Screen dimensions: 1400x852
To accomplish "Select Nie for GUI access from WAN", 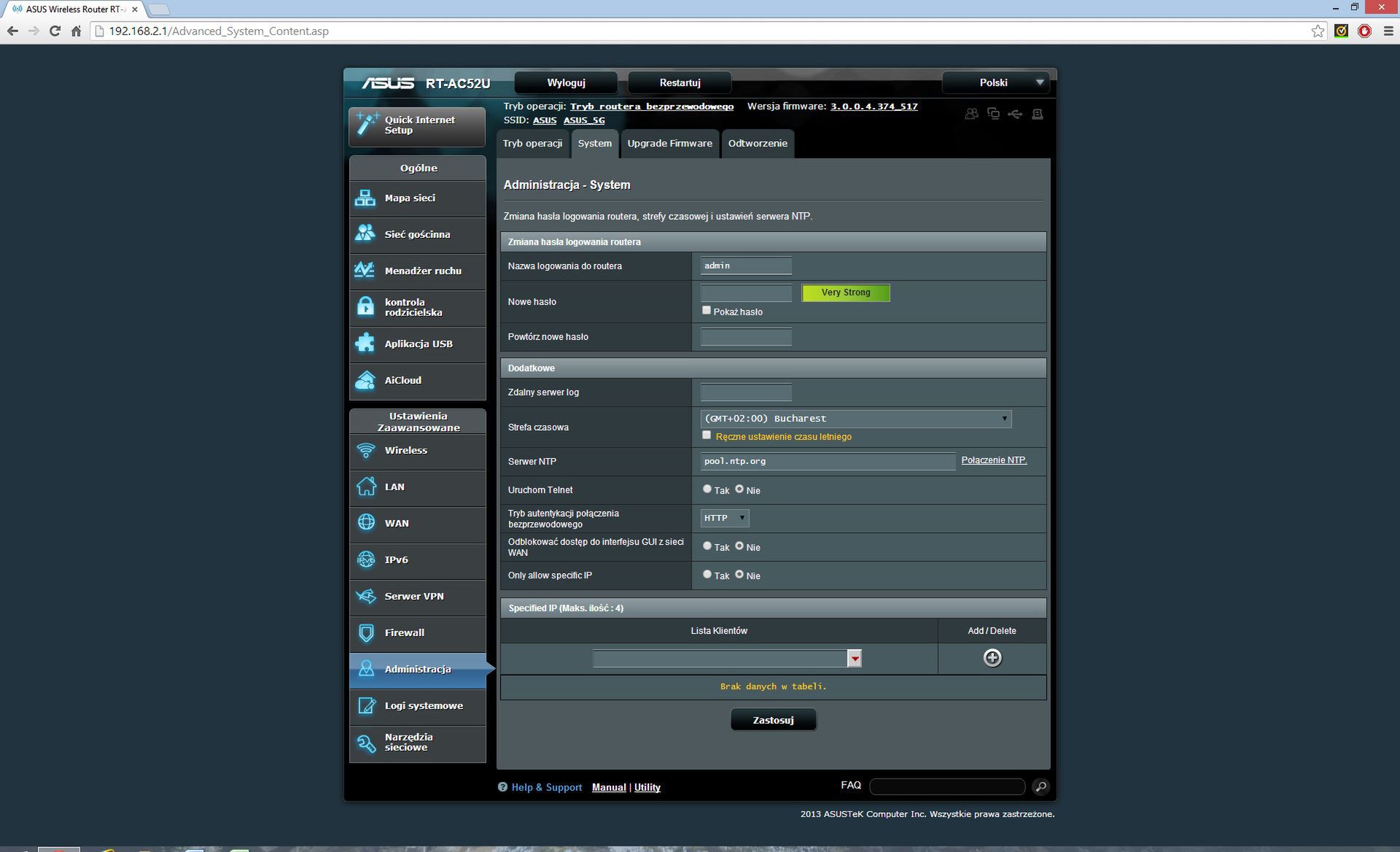I will [x=739, y=546].
